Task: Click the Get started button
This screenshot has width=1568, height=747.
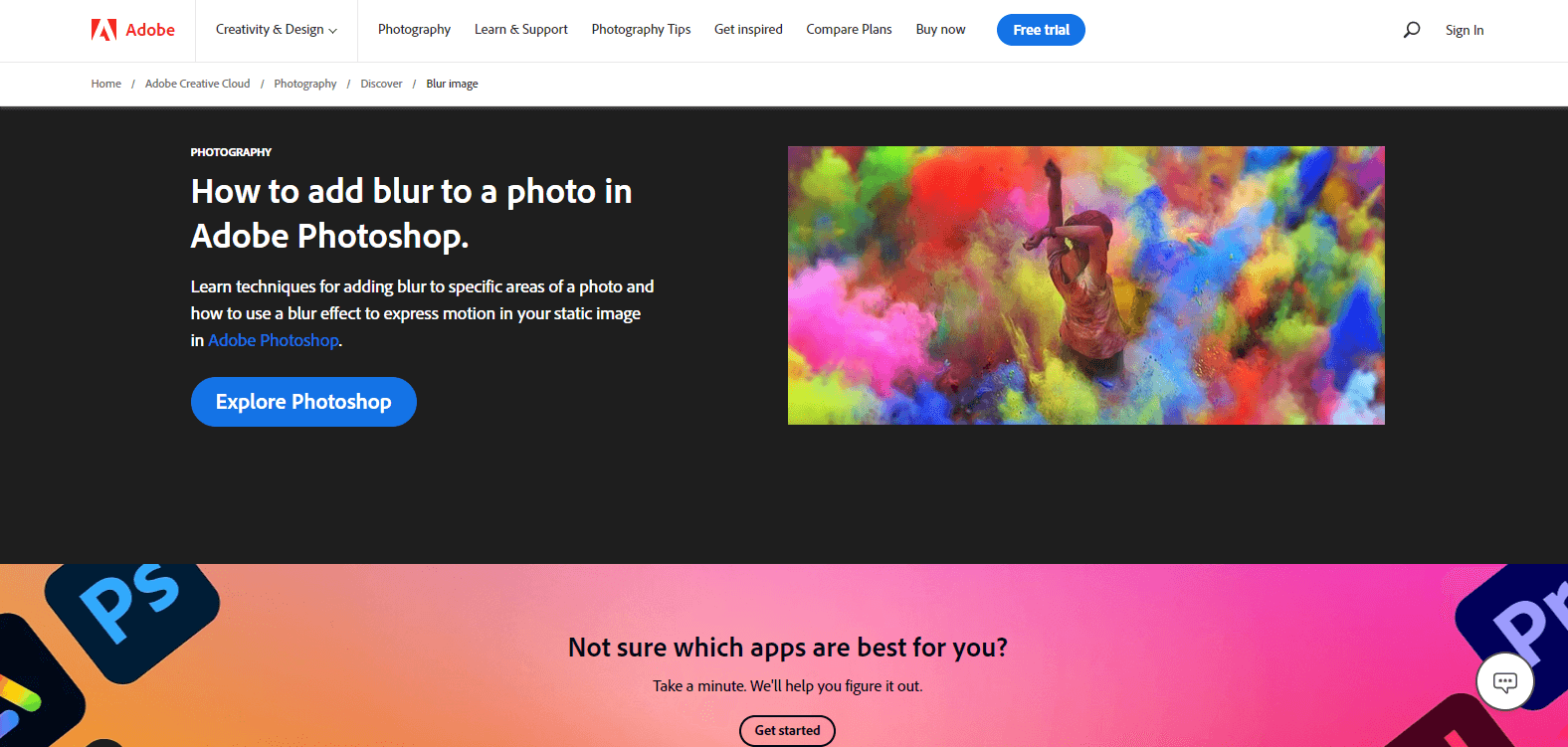Action: tap(787, 730)
